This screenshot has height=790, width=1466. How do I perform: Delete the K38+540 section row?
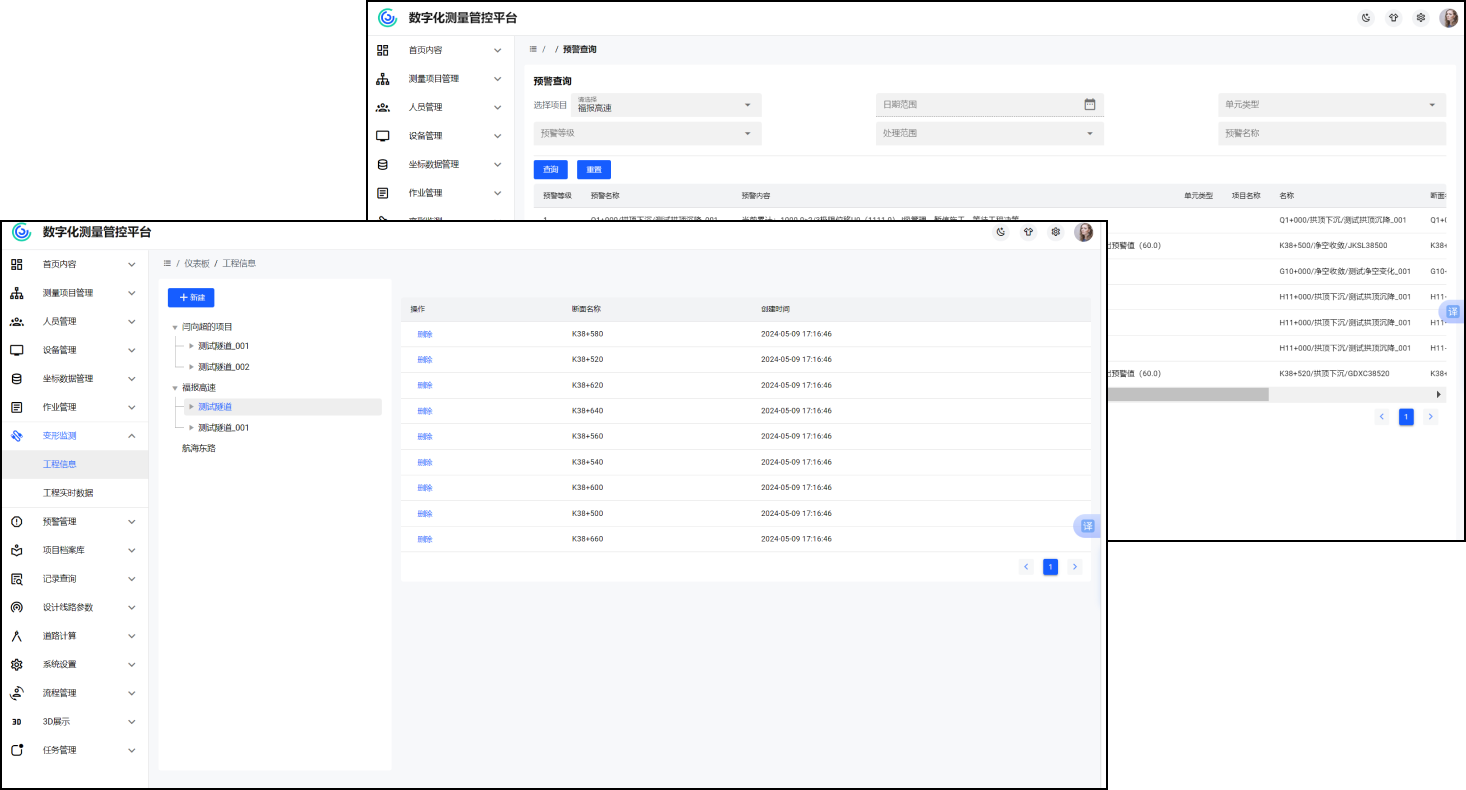(x=425, y=462)
